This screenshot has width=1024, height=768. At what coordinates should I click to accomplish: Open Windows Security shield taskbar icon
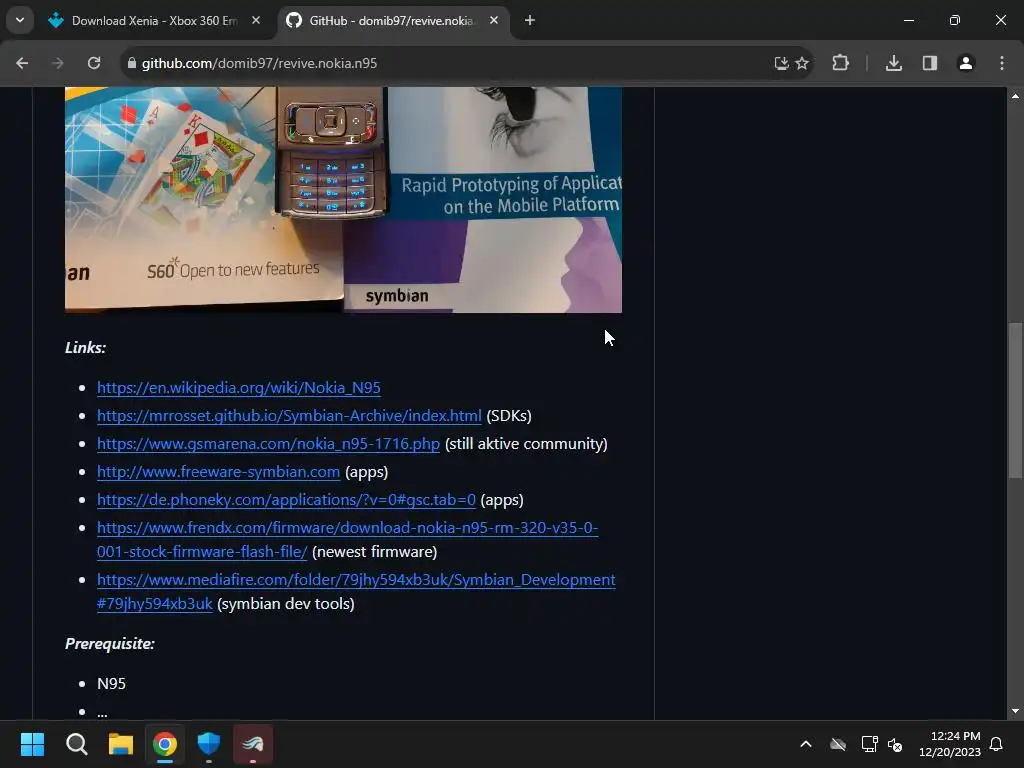point(209,744)
